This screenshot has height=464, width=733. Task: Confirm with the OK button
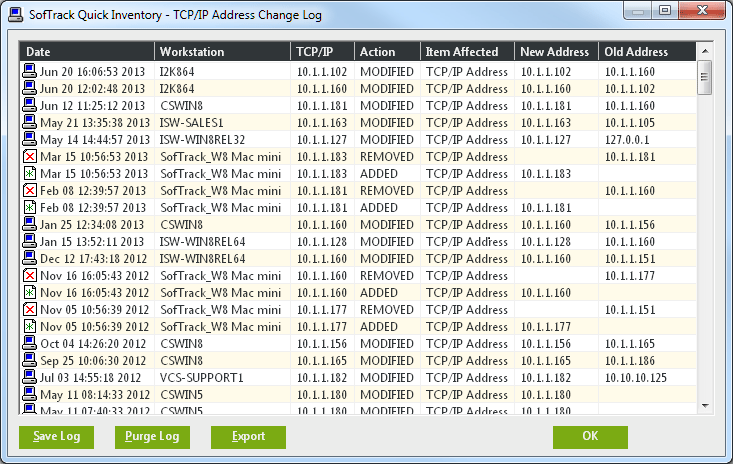590,437
